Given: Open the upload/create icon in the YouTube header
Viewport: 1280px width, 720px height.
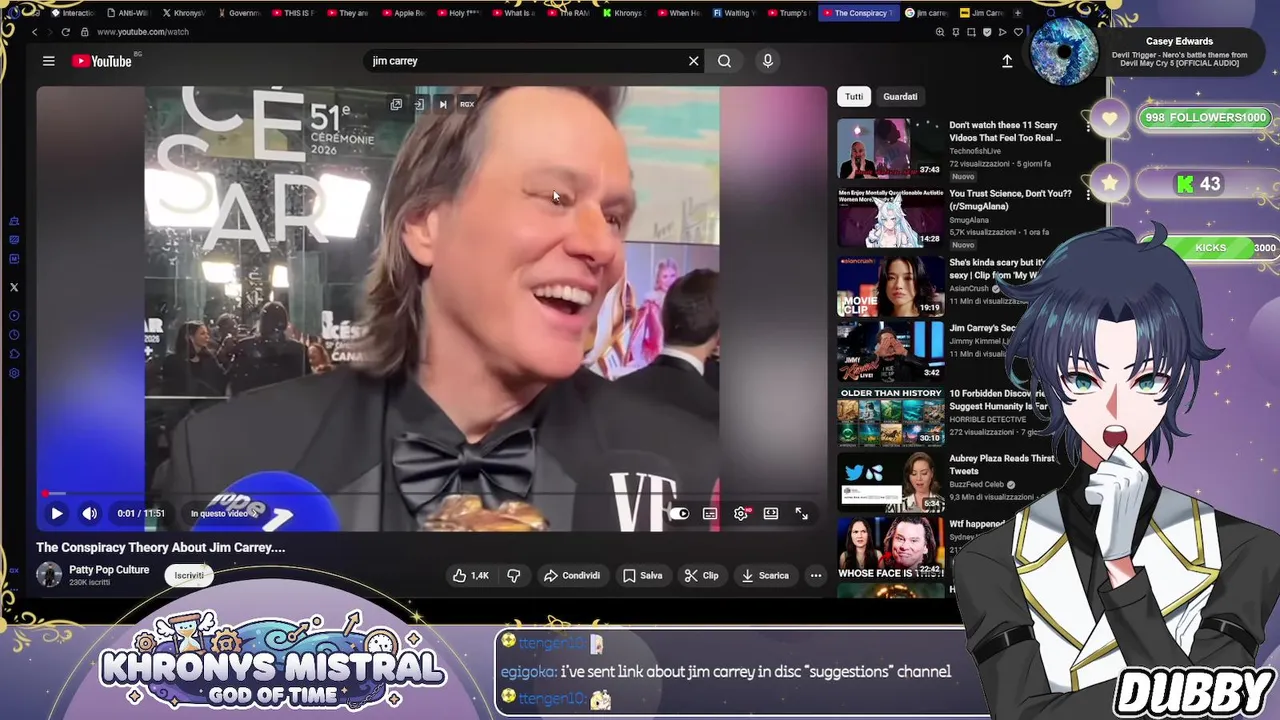Looking at the screenshot, I should [1007, 61].
